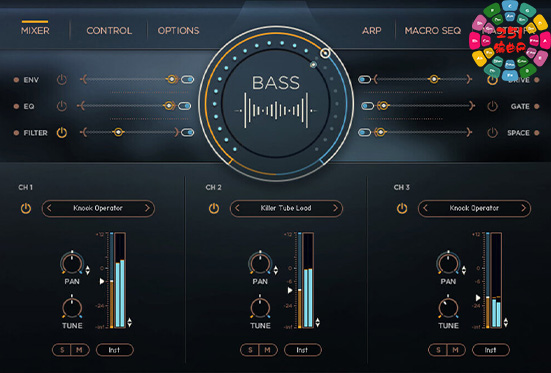Click the EQ slider handle
551x373 pixels.
(x=169, y=105)
